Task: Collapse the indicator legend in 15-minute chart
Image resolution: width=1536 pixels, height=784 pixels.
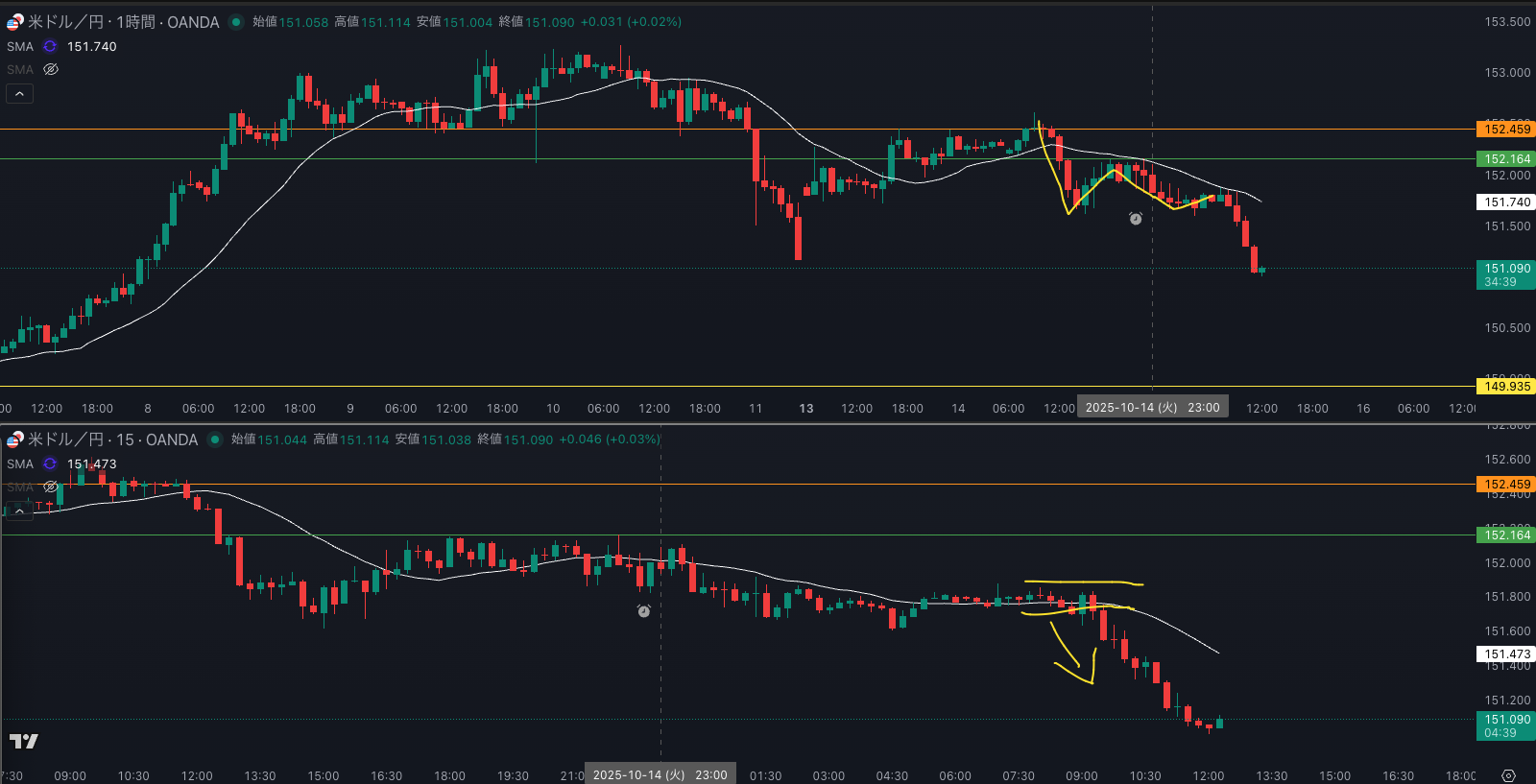Action: [x=19, y=511]
